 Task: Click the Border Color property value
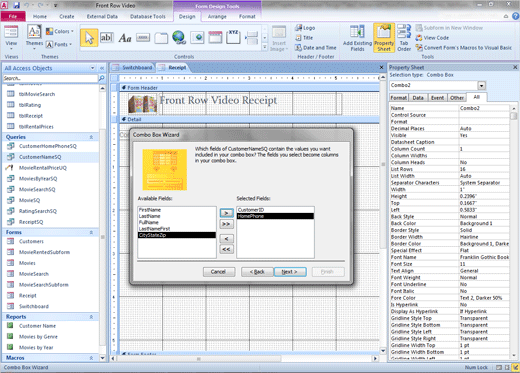click(x=484, y=244)
